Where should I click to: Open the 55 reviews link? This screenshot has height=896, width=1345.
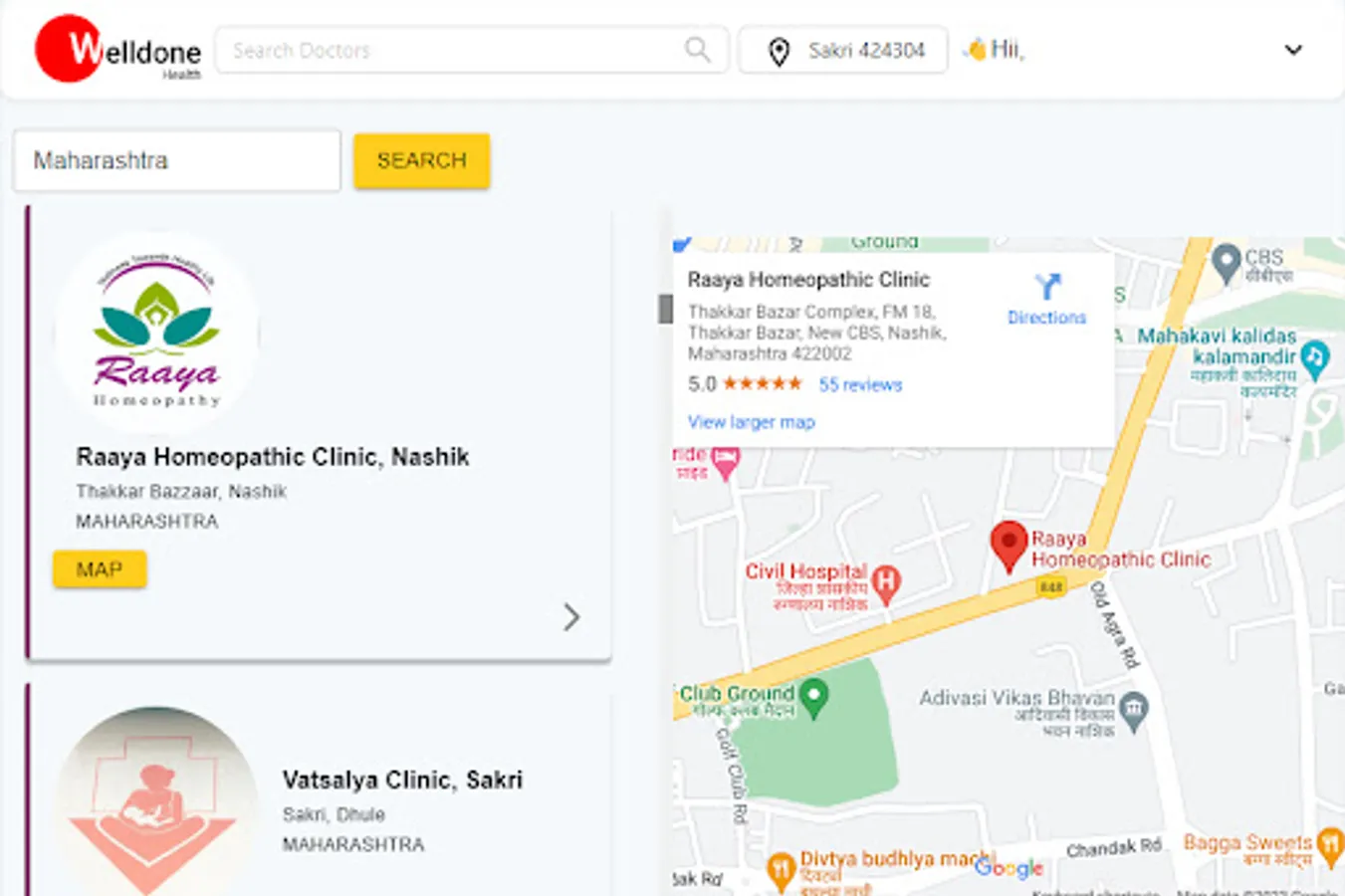coord(860,385)
